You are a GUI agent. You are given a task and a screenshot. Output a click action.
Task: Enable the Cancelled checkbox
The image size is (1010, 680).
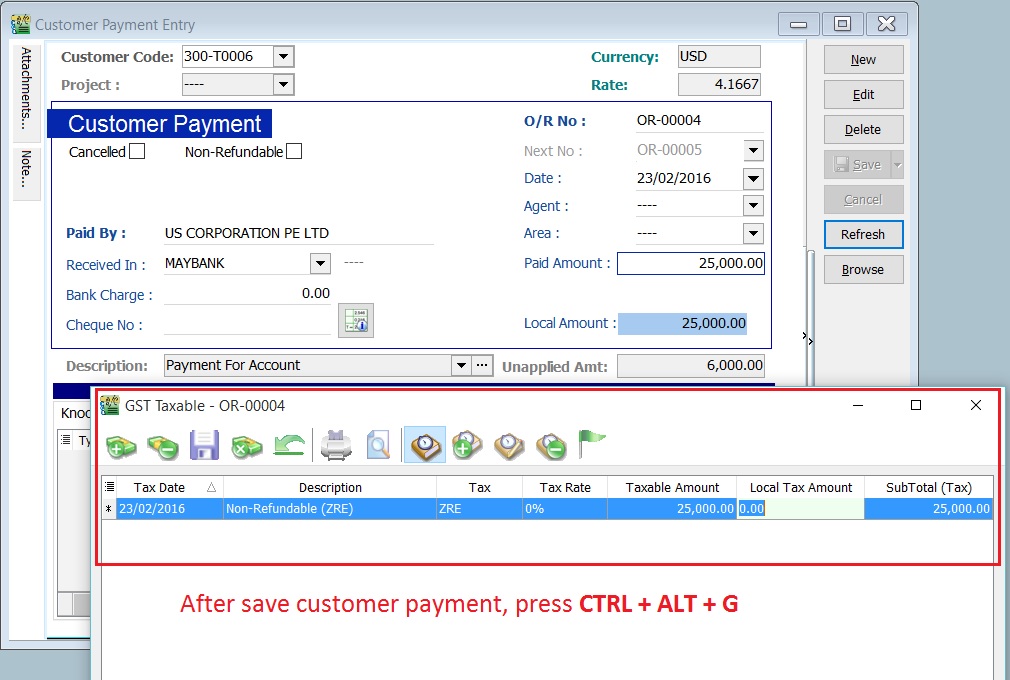135,151
